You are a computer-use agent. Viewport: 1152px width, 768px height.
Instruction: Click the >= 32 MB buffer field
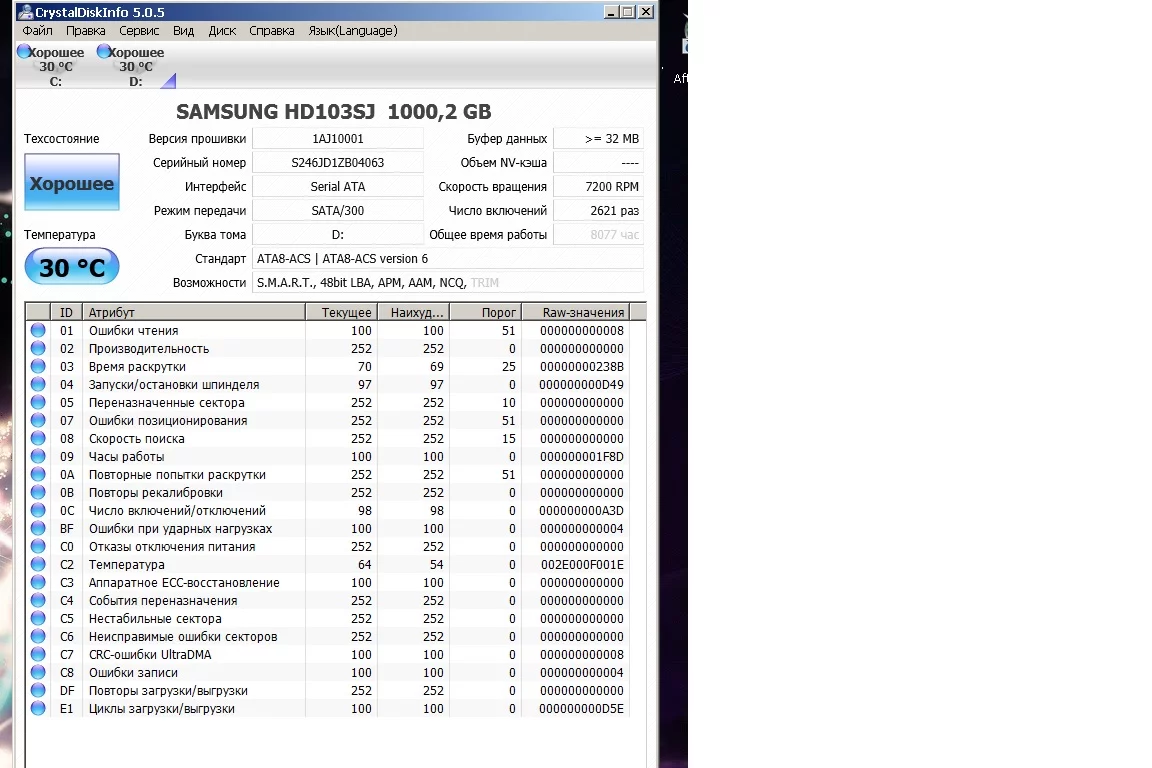click(x=599, y=139)
